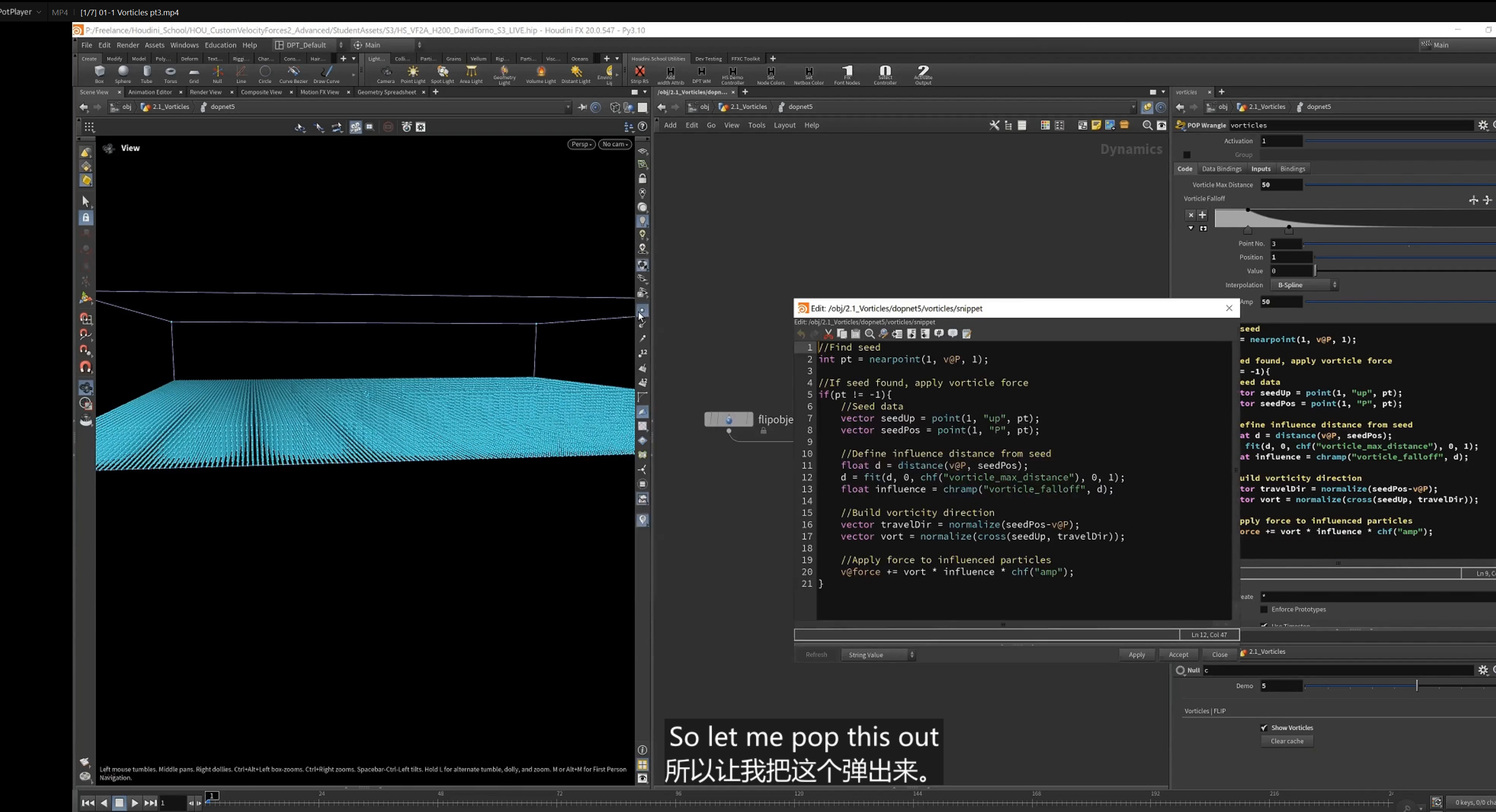Click Apply in snippet editor
The image size is (1496, 812).
point(1137,655)
